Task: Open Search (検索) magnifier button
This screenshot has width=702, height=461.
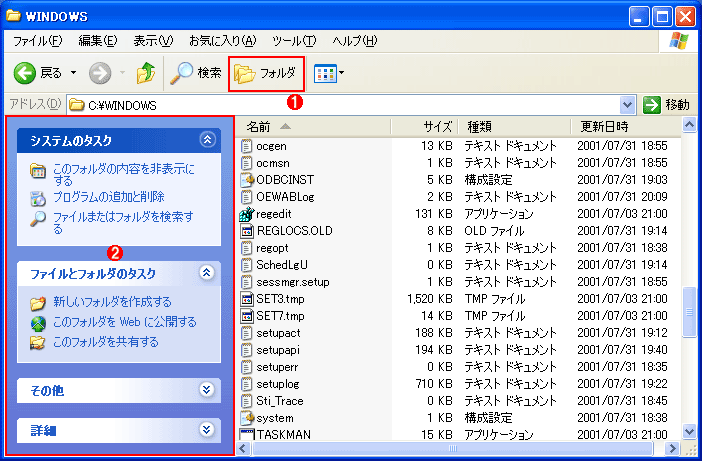Action: pyautogui.click(x=196, y=73)
